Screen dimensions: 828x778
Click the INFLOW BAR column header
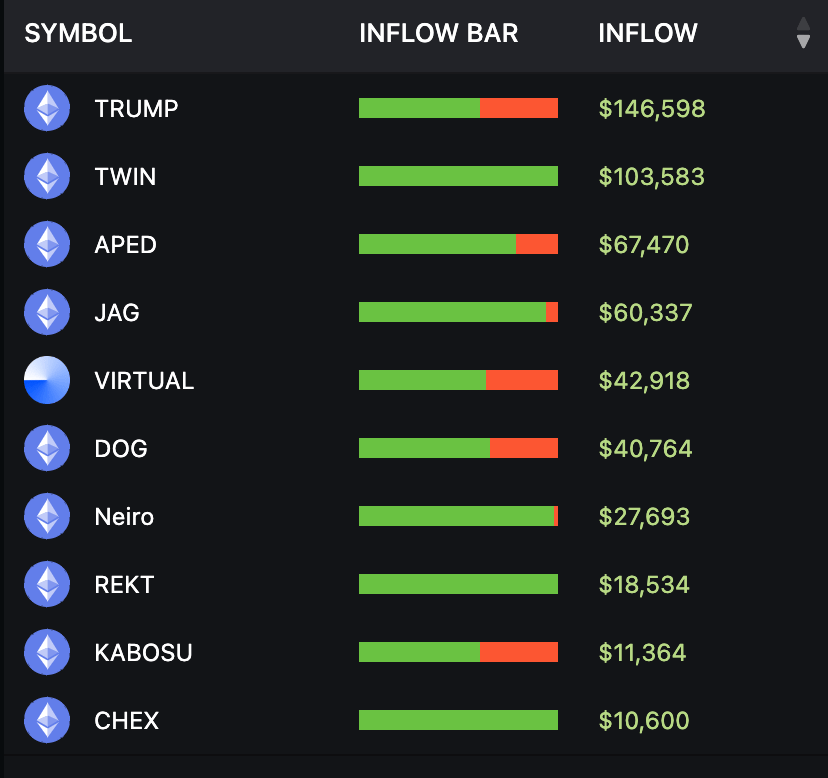[x=438, y=33]
